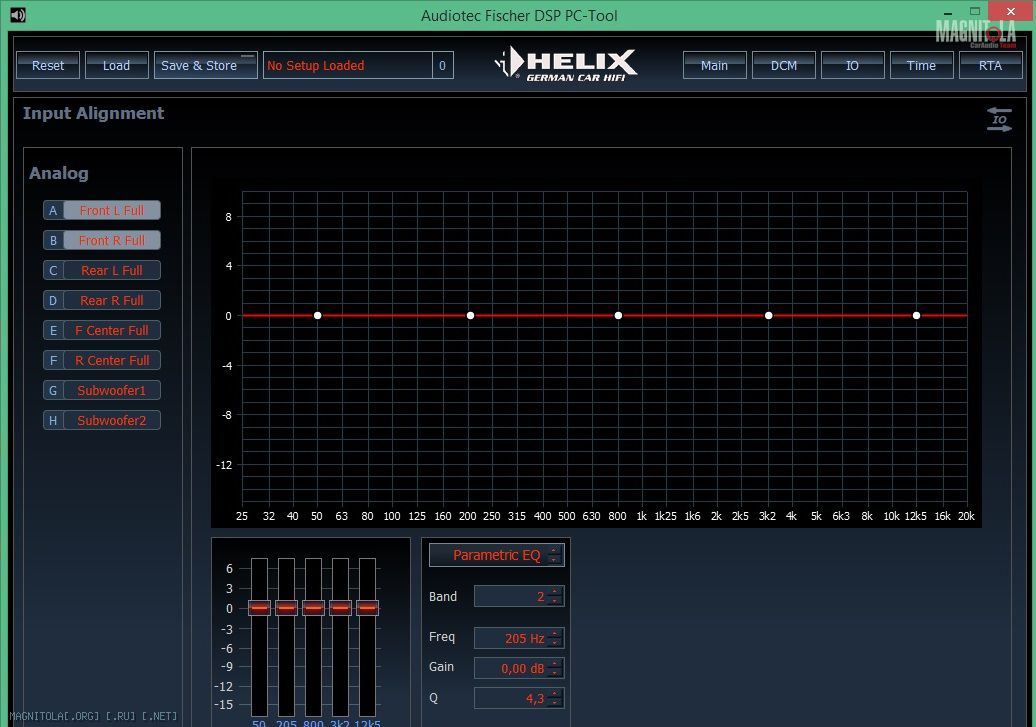1036x727 pixels.
Task: Open the RTA tab
Action: (x=990, y=65)
